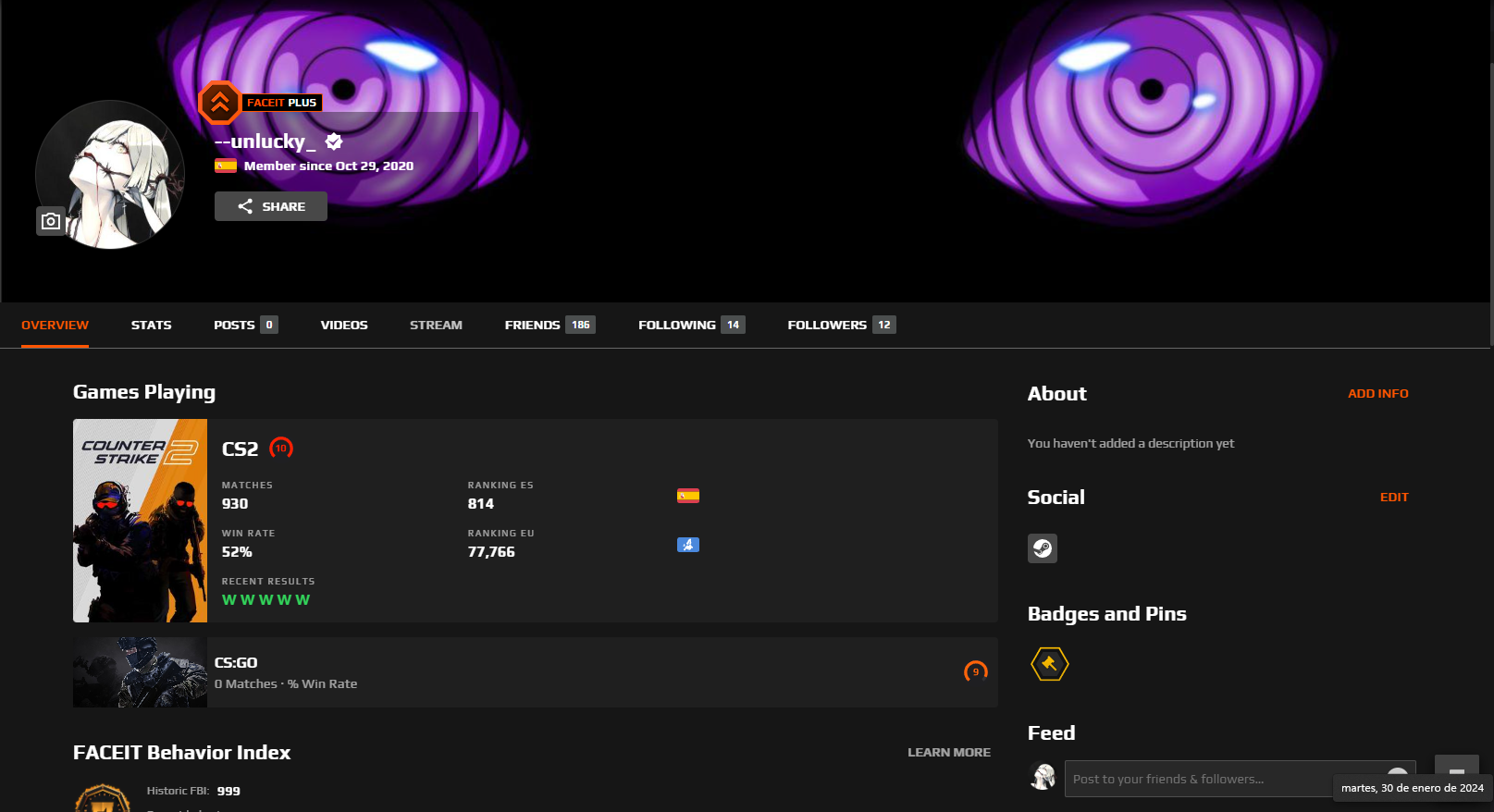This screenshot has height=812, width=1494.
Task: Click the CS2 game title
Action: coord(241,449)
